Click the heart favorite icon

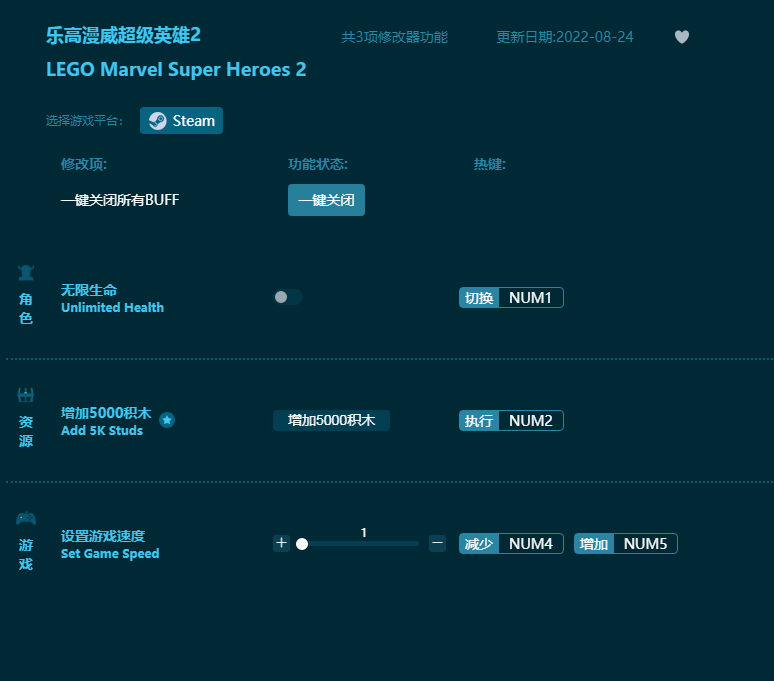682,37
